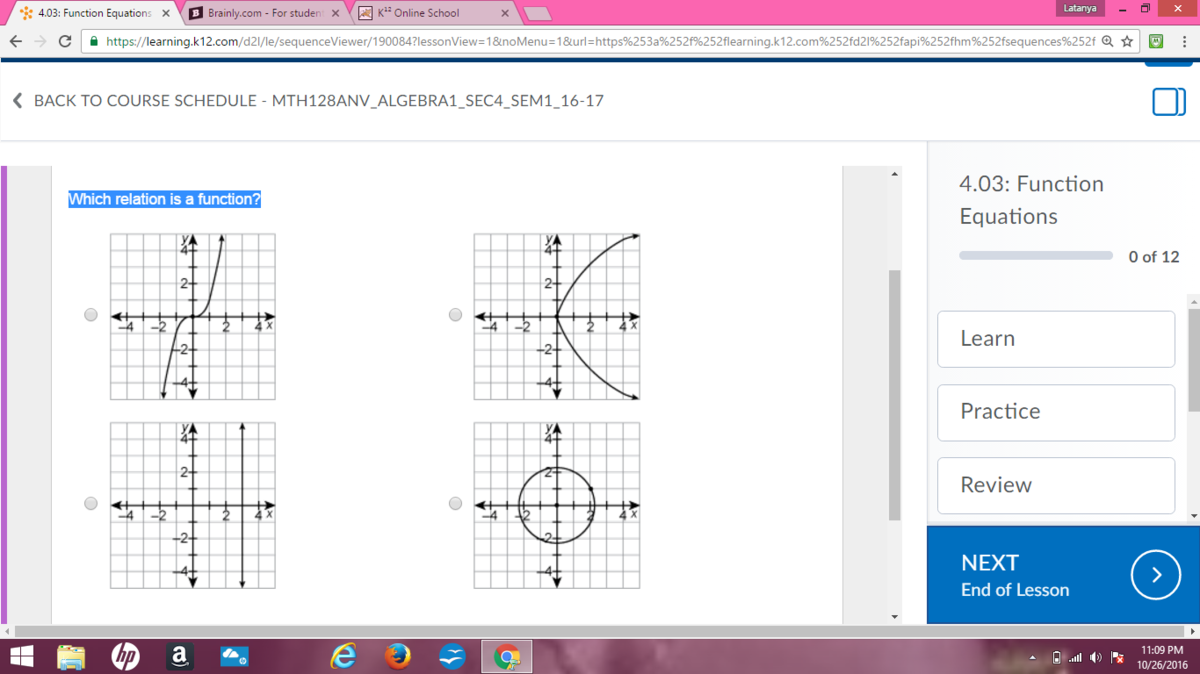1200x674 pixels.
Task: Select the vertical line graph answer
Action: pos(91,503)
